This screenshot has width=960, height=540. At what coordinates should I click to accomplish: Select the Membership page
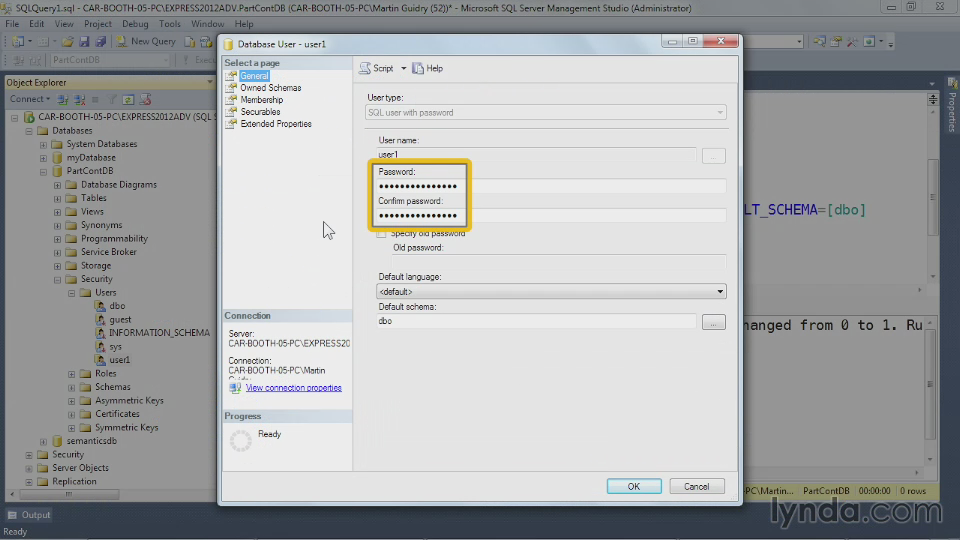click(x=261, y=100)
